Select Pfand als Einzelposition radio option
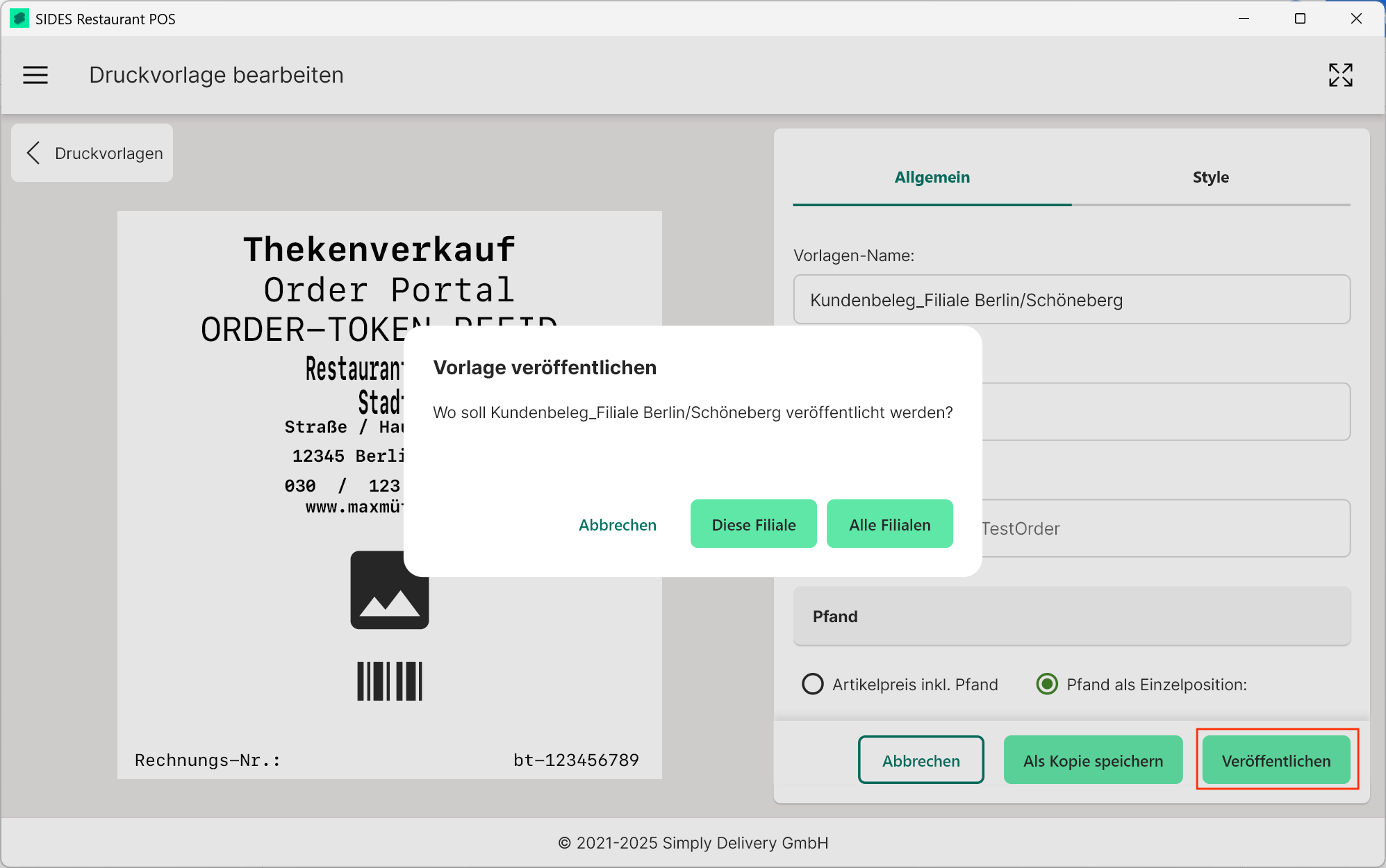The width and height of the screenshot is (1386, 868). pyautogui.click(x=1047, y=684)
